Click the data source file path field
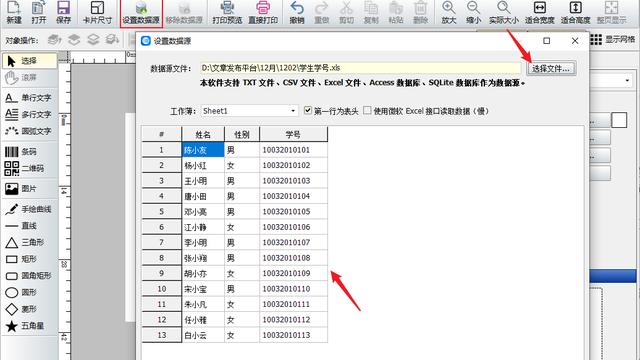640x360 pixels. tap(360, 68)
